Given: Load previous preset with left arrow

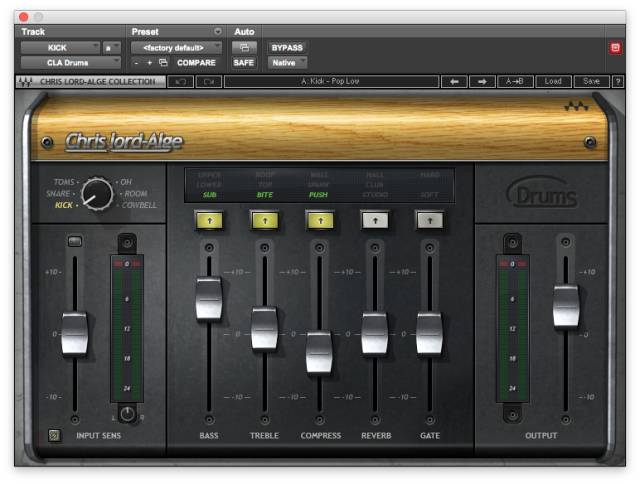Looking at the screenshot, I should click(454, 82).
